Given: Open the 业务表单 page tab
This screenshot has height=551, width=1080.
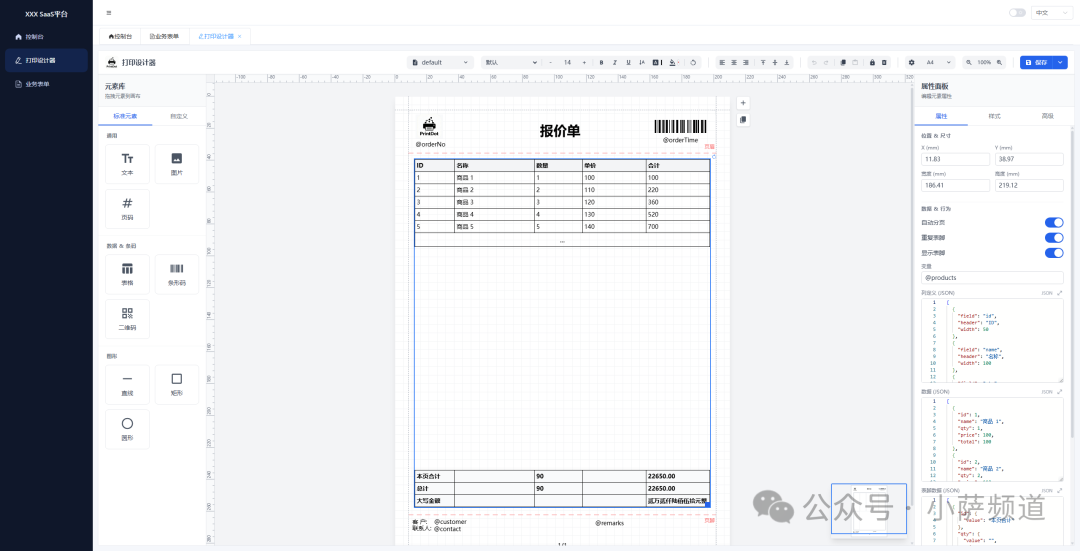Looking at the screenshot, I should tap(164, 37).
